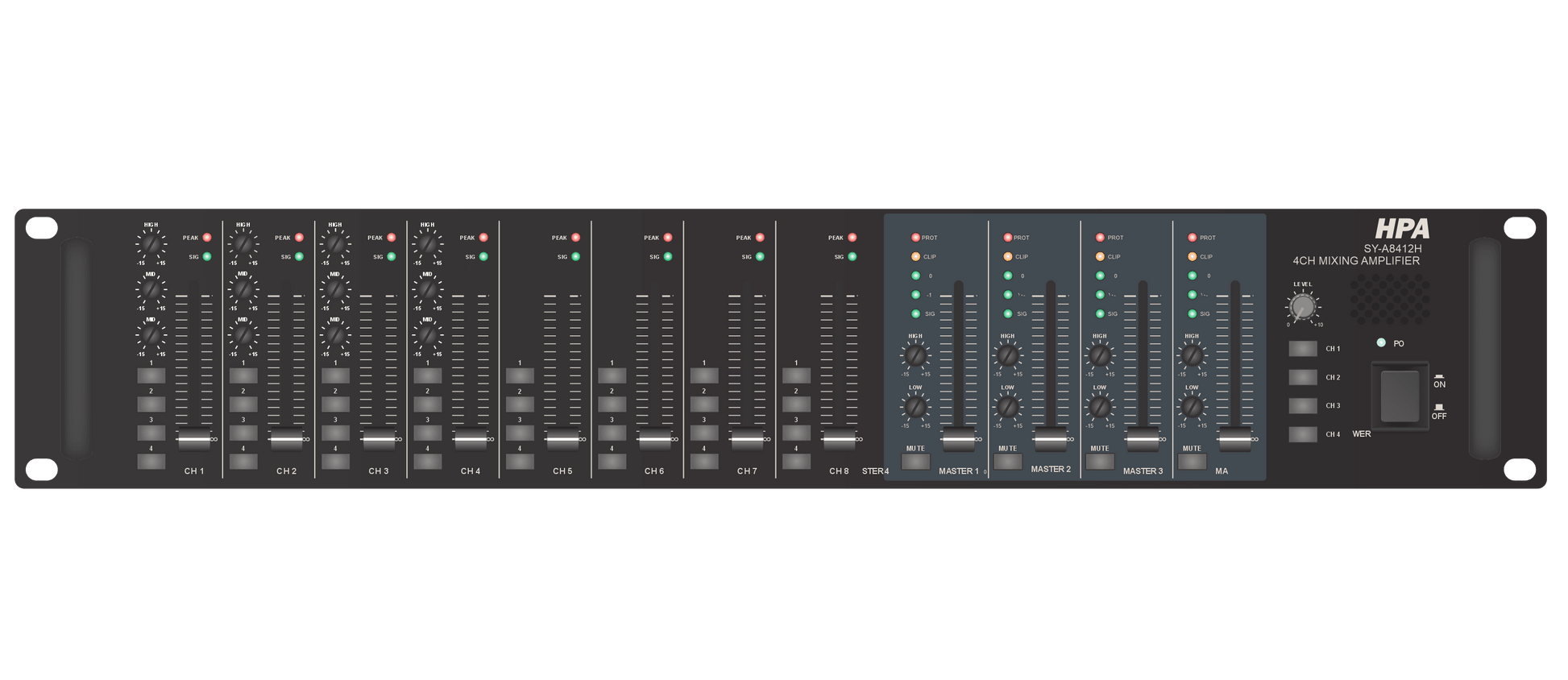Click the LOW knob on MASTER 1
1568x680 pixels.
tap(915, 407)
